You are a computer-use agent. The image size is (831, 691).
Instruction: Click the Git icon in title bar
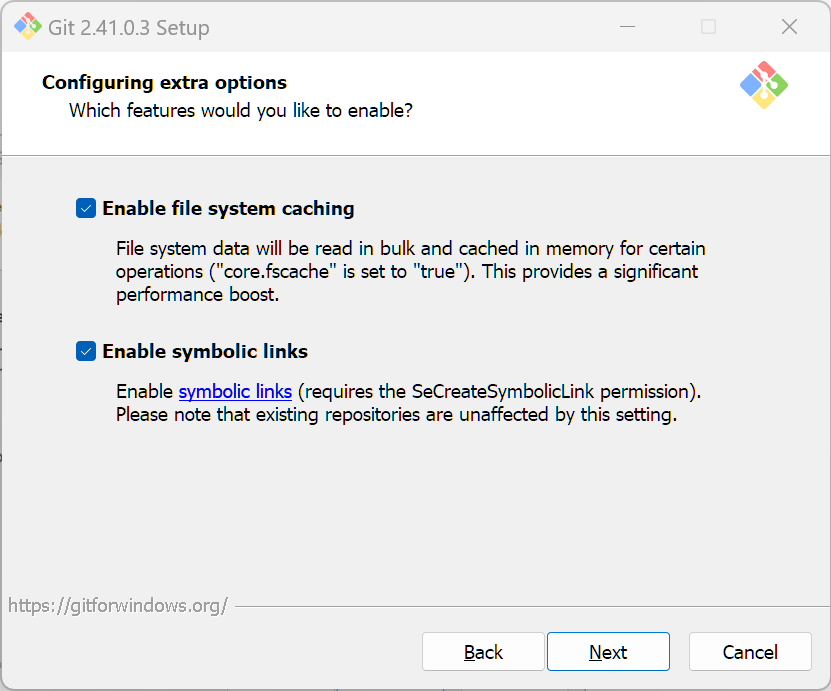coord(28,27)
